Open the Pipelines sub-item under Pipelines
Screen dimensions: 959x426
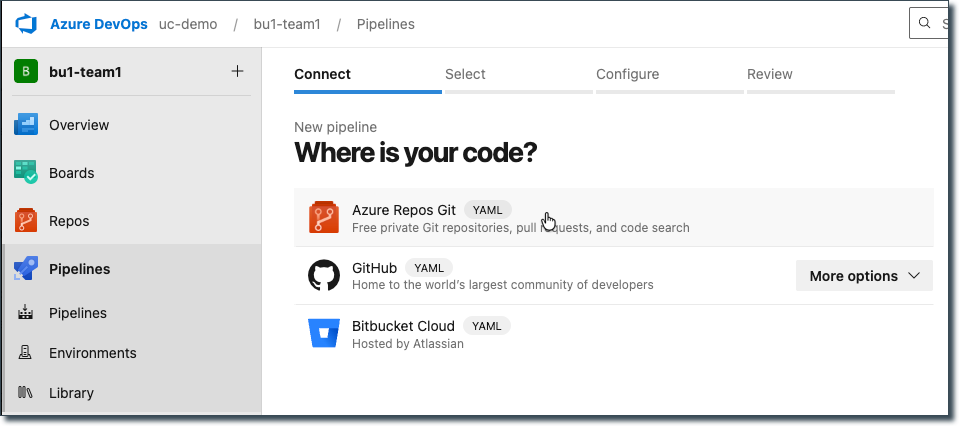78,313
